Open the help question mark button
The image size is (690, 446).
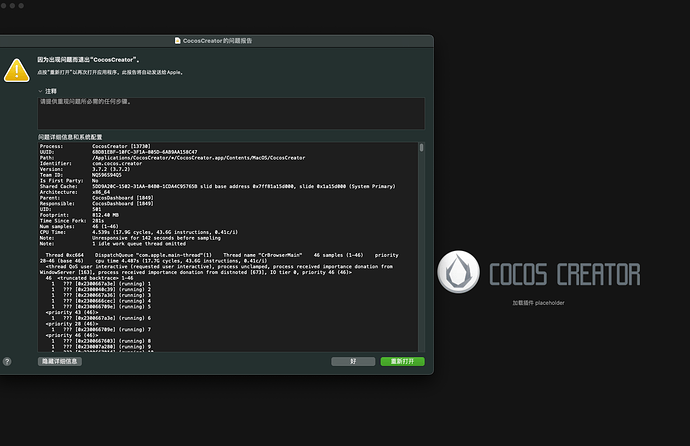click(7, 362)
